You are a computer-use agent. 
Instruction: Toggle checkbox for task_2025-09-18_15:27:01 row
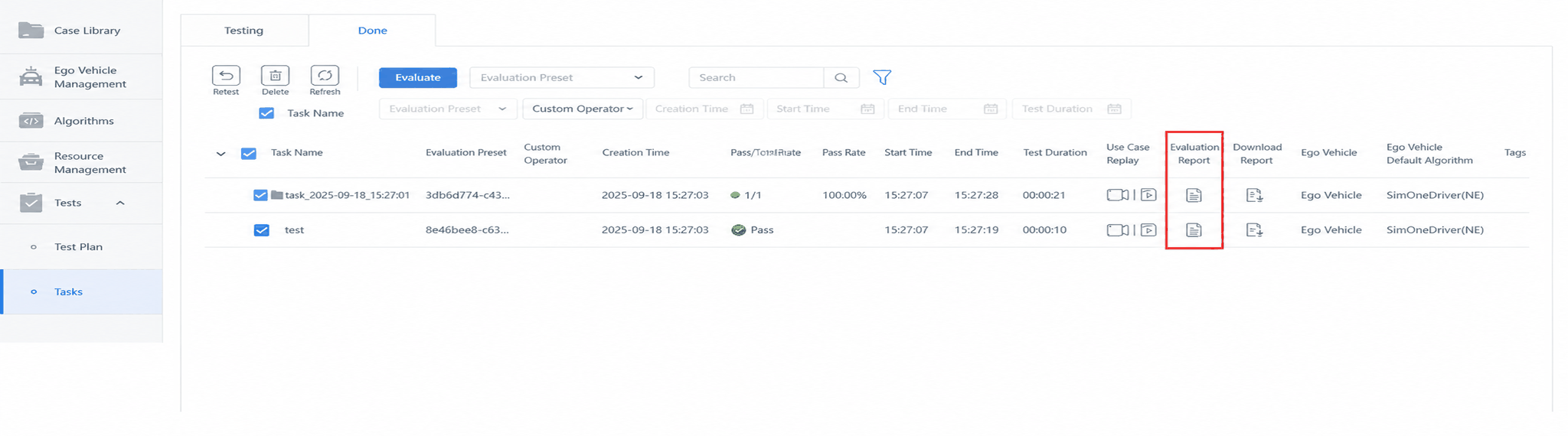pyautogui.click(x=260, y=195)
